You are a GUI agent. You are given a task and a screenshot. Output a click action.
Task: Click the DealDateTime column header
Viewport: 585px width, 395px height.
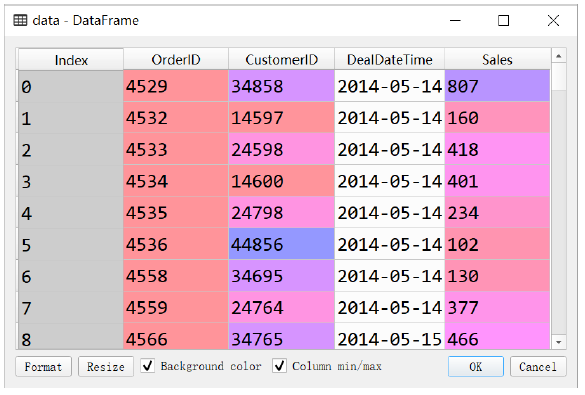coord(390,59)
